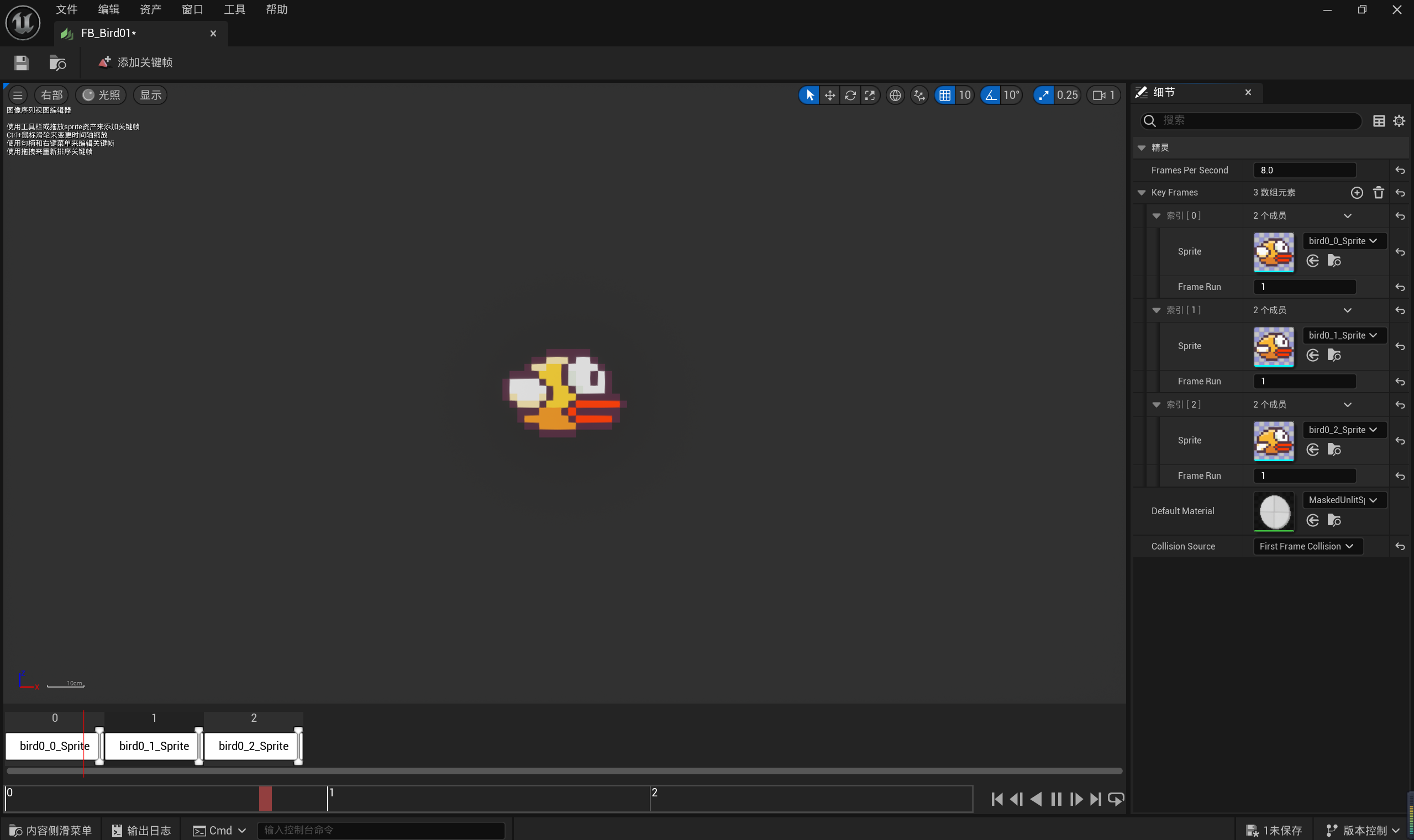Add a Key Frames array element

1356,193
